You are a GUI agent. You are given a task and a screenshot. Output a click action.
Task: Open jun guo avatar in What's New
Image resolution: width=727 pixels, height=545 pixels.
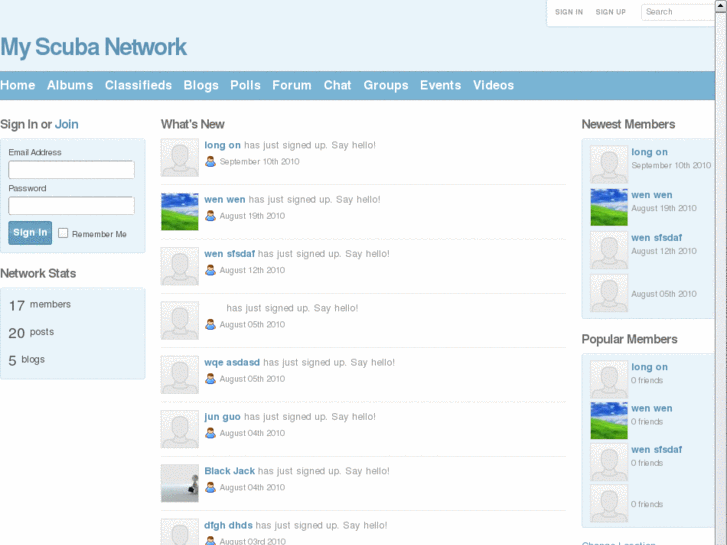[x=180, y=429]
